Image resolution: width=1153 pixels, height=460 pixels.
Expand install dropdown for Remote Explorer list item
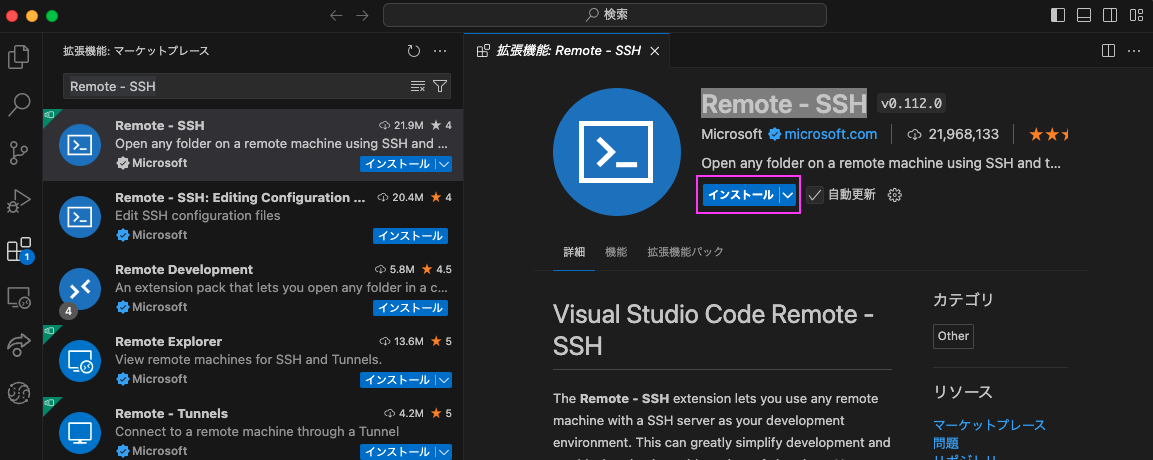click(443, 380)
